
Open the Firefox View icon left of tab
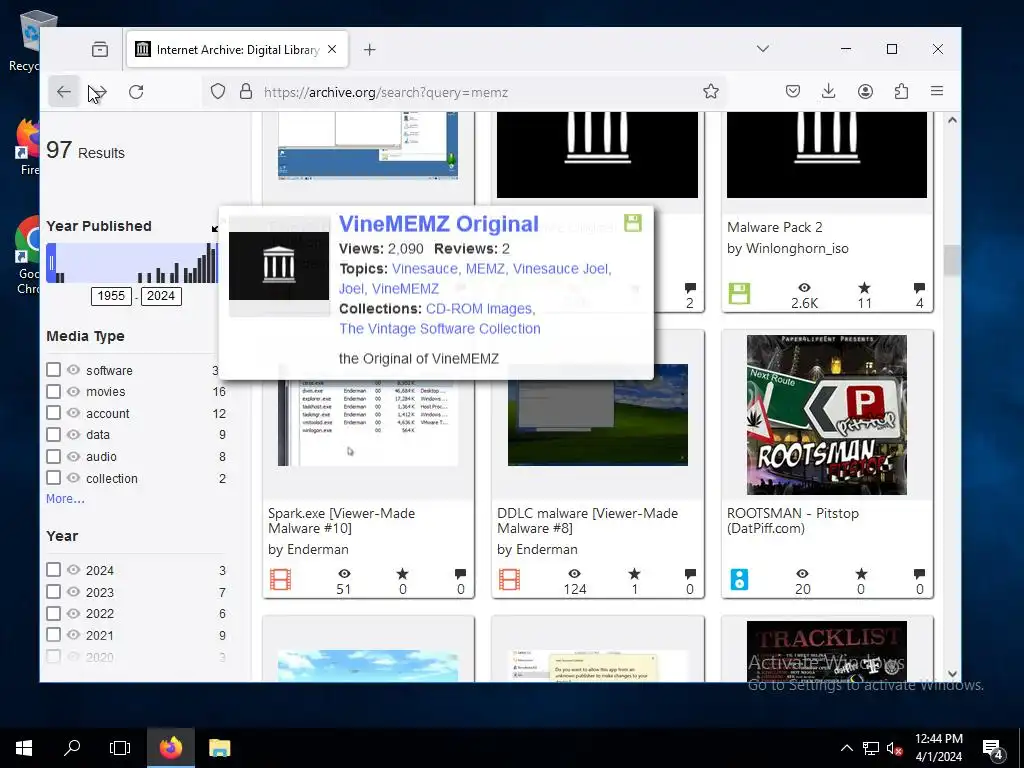100,50
